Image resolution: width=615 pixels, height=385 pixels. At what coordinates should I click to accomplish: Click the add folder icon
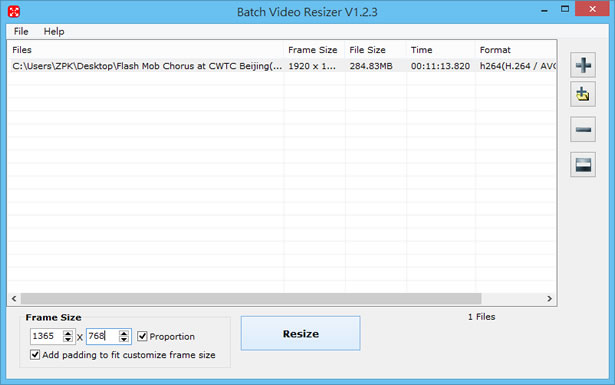[x=583, y=94]
